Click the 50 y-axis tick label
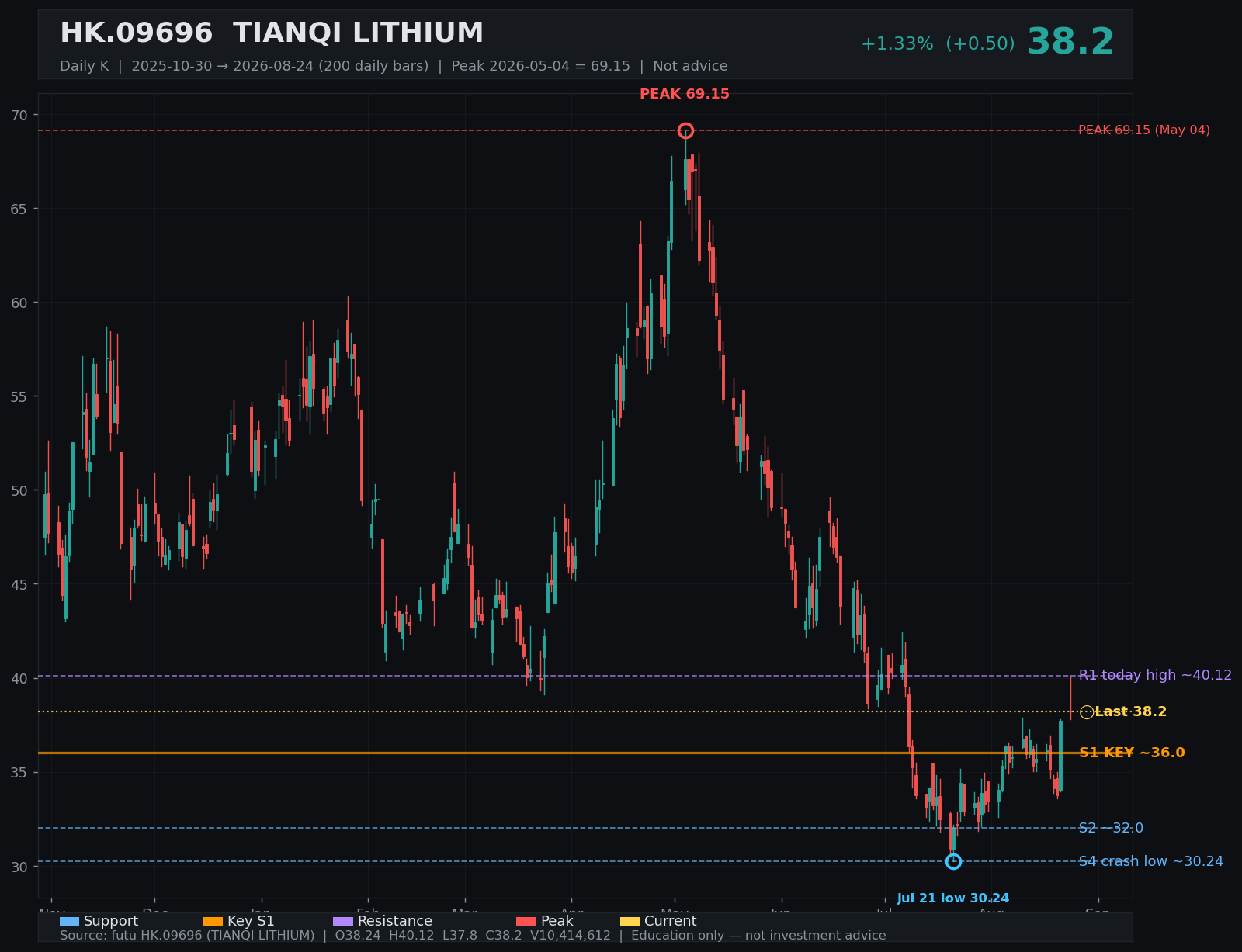The image size is (1242, 952). pyautogui.click(x=19, y=490)
